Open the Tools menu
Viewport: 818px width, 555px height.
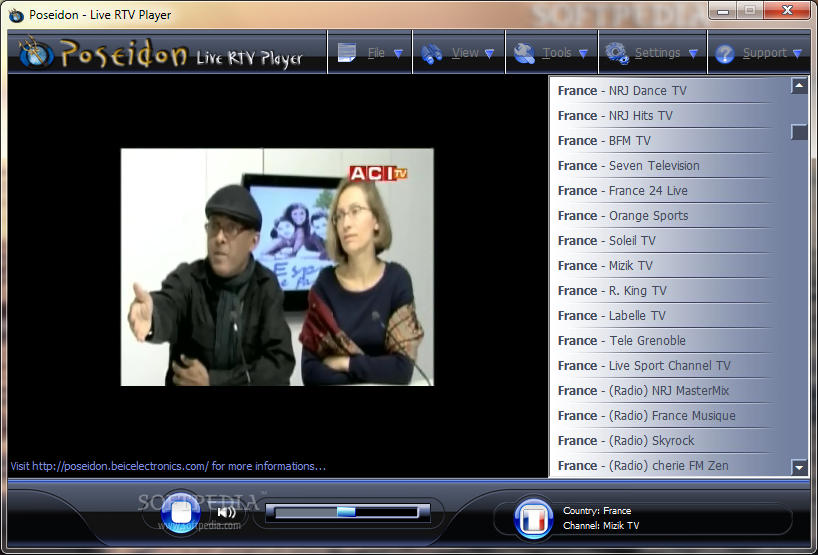[x=551, y=53]
